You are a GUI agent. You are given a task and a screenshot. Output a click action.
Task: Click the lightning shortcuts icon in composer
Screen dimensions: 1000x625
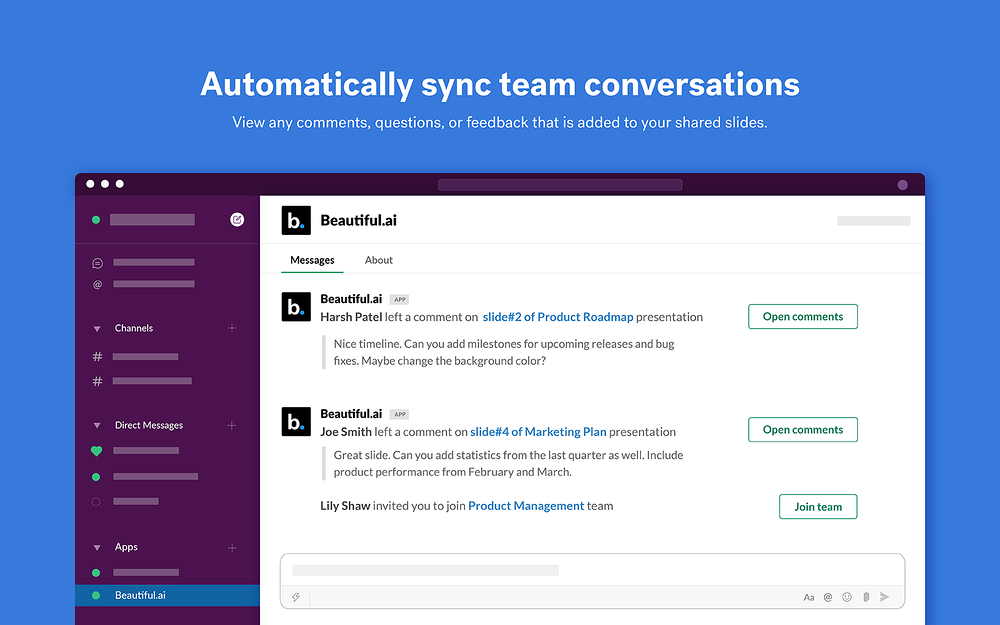pos(296,597)
